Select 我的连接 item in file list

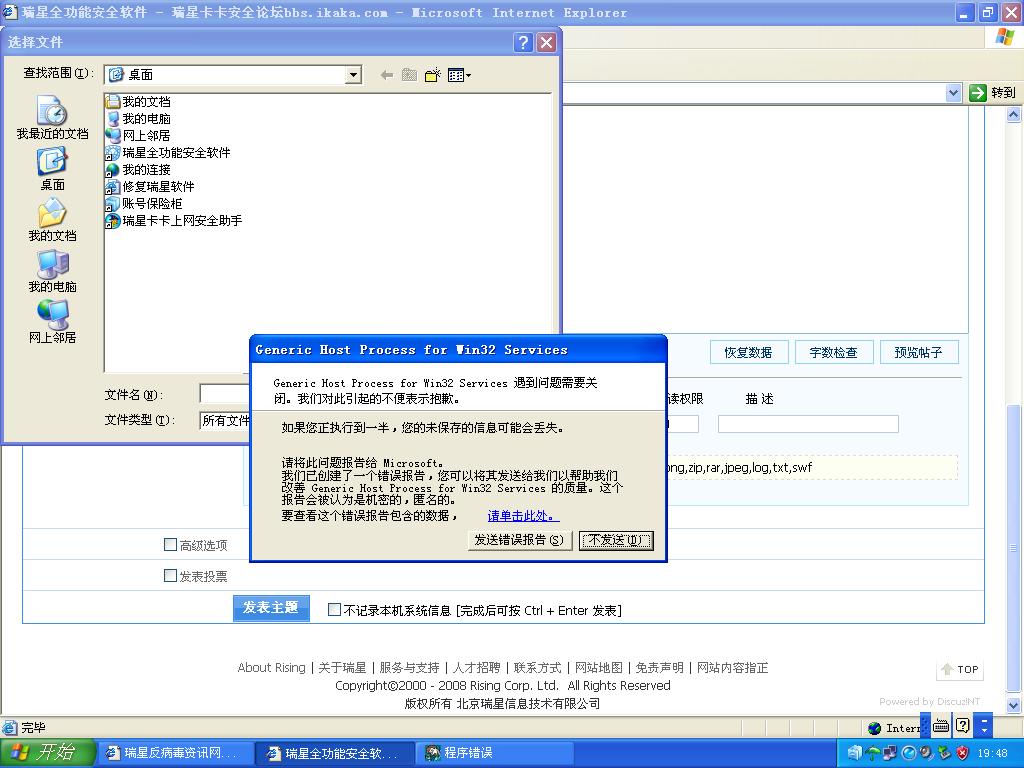point(138,169)
